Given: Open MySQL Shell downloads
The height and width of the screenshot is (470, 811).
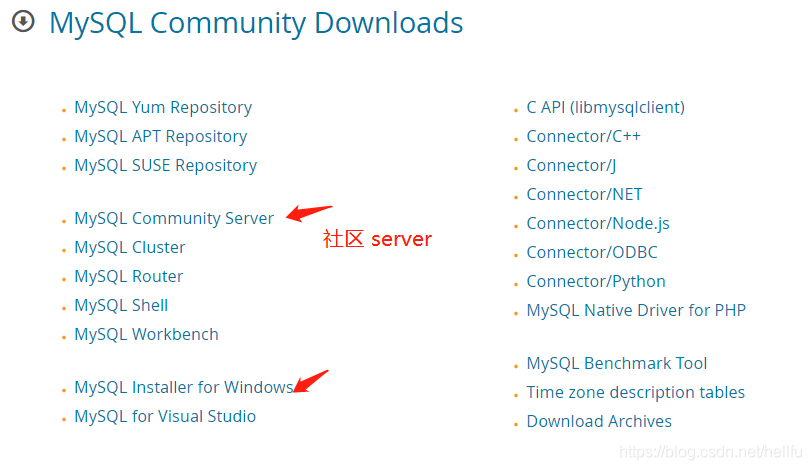Looking at the screenshot, I should (x=121, y=305).
